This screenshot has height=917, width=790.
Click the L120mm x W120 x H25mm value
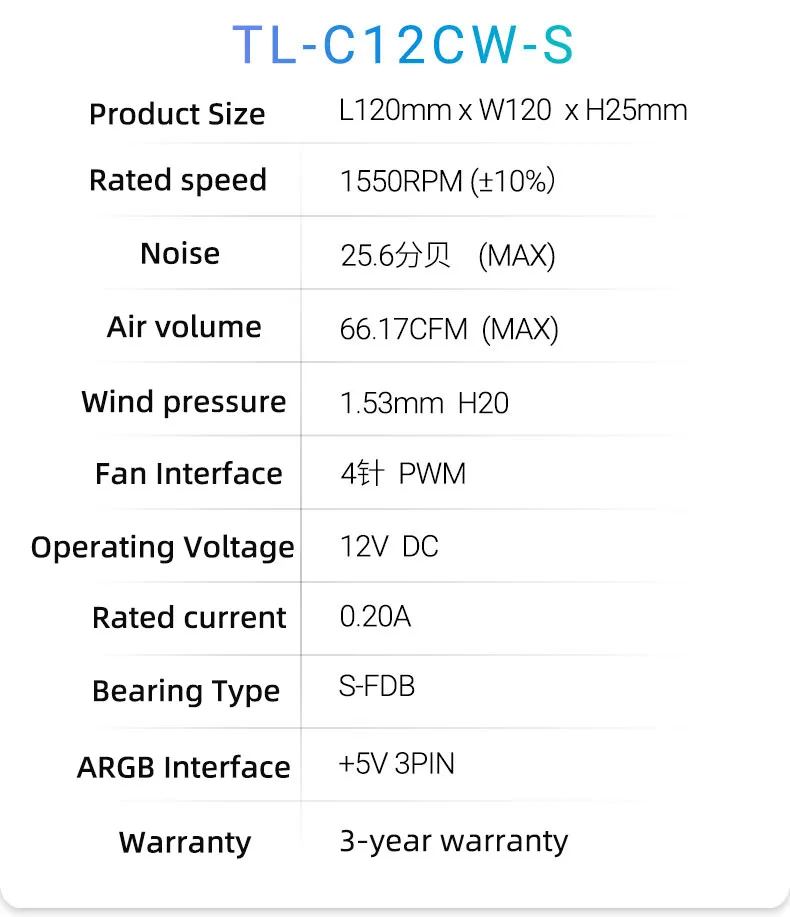point(513,110)
